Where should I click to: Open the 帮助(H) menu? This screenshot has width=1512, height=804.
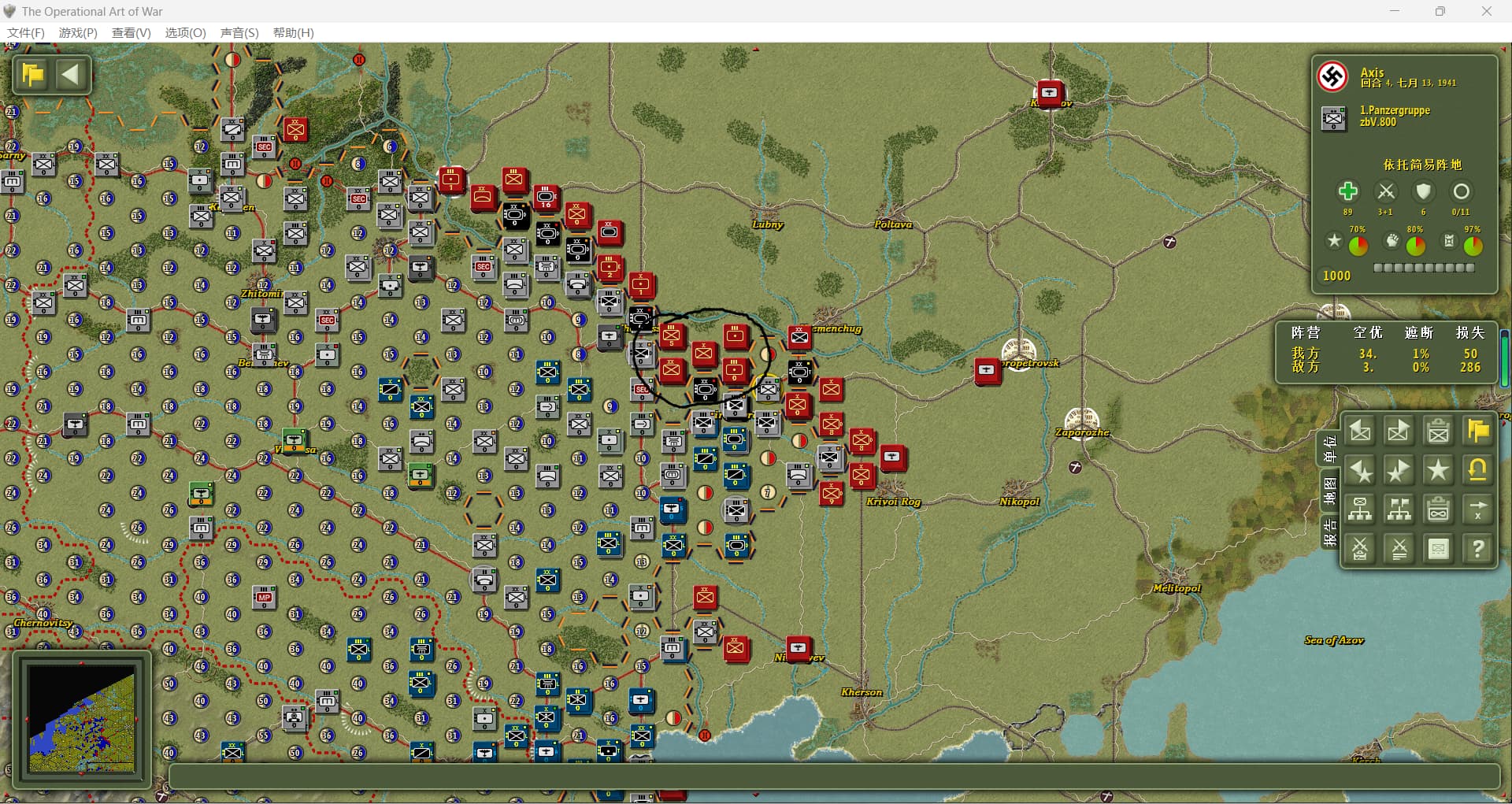293,32
